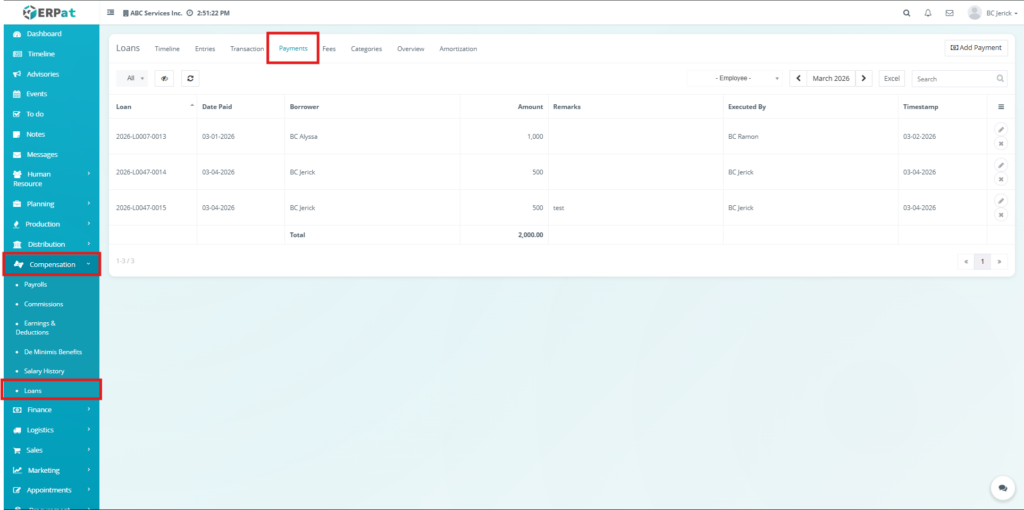Click the refresh icon in loans toolbar
The width and height of the screenshot is (1024, 510).
(191, 78)
